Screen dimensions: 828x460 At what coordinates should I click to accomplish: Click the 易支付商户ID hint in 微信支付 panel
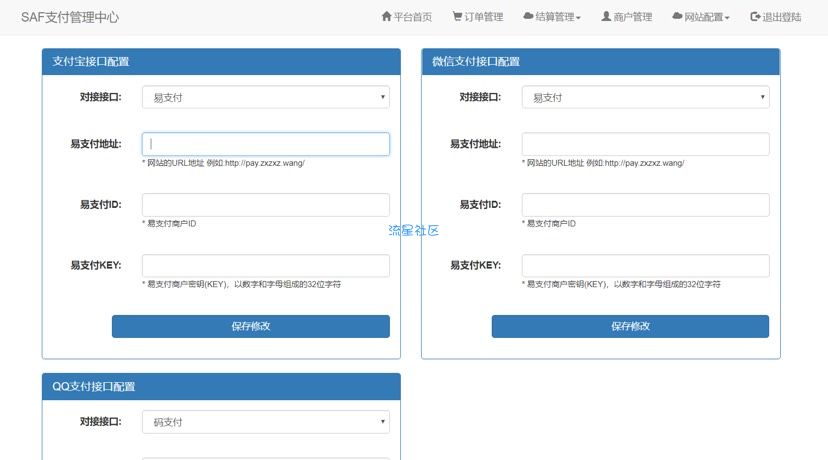[549, 224]
